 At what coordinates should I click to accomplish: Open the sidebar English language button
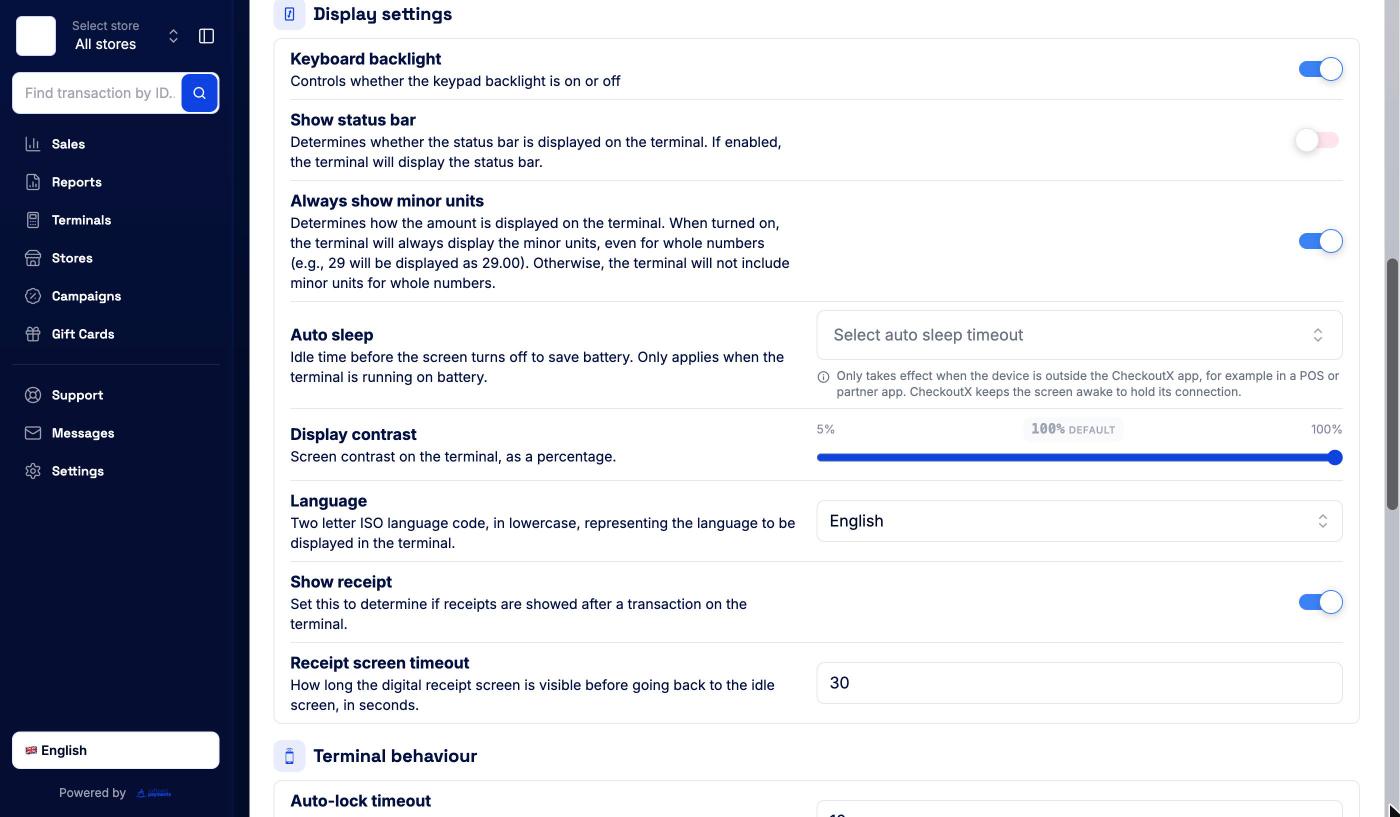116,751
